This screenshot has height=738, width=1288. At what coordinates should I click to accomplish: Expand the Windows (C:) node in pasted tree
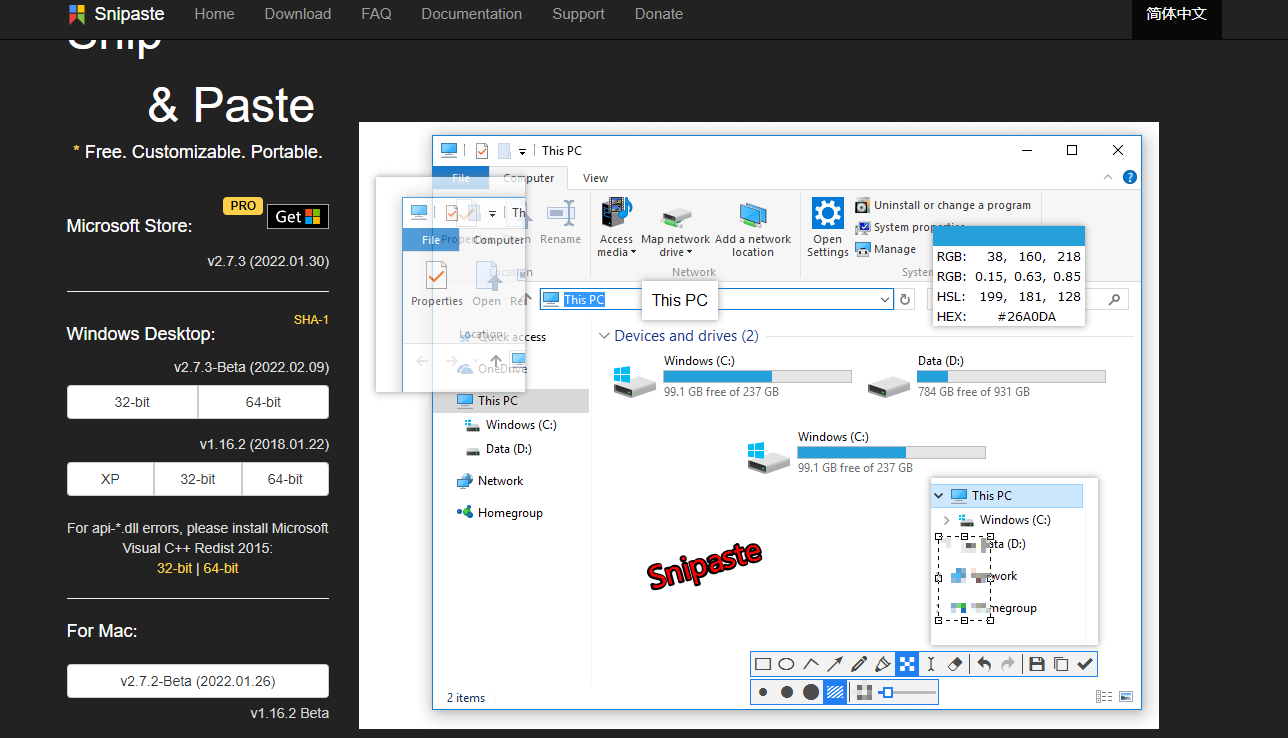[x=946, y=520]
